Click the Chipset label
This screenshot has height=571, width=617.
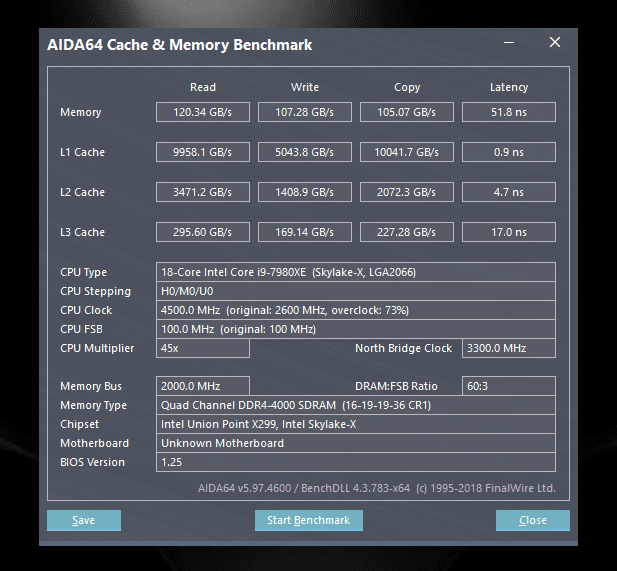[x=79, y=424]
